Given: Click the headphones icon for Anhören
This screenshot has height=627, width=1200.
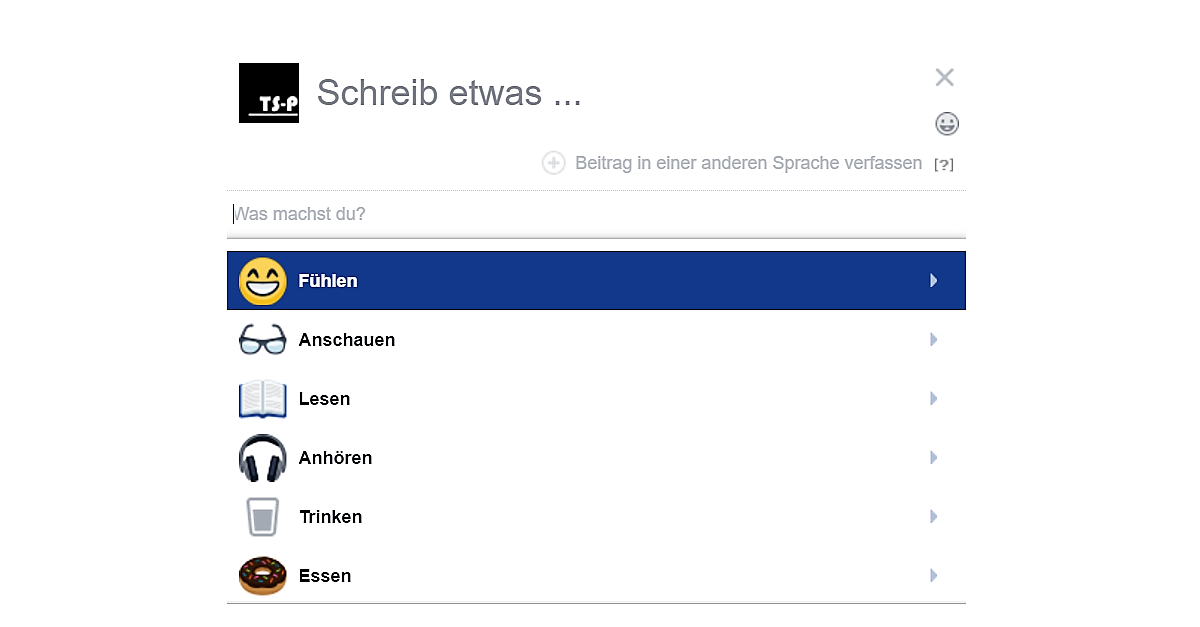Looking at the screenshot, I should [x=262, y=458].
